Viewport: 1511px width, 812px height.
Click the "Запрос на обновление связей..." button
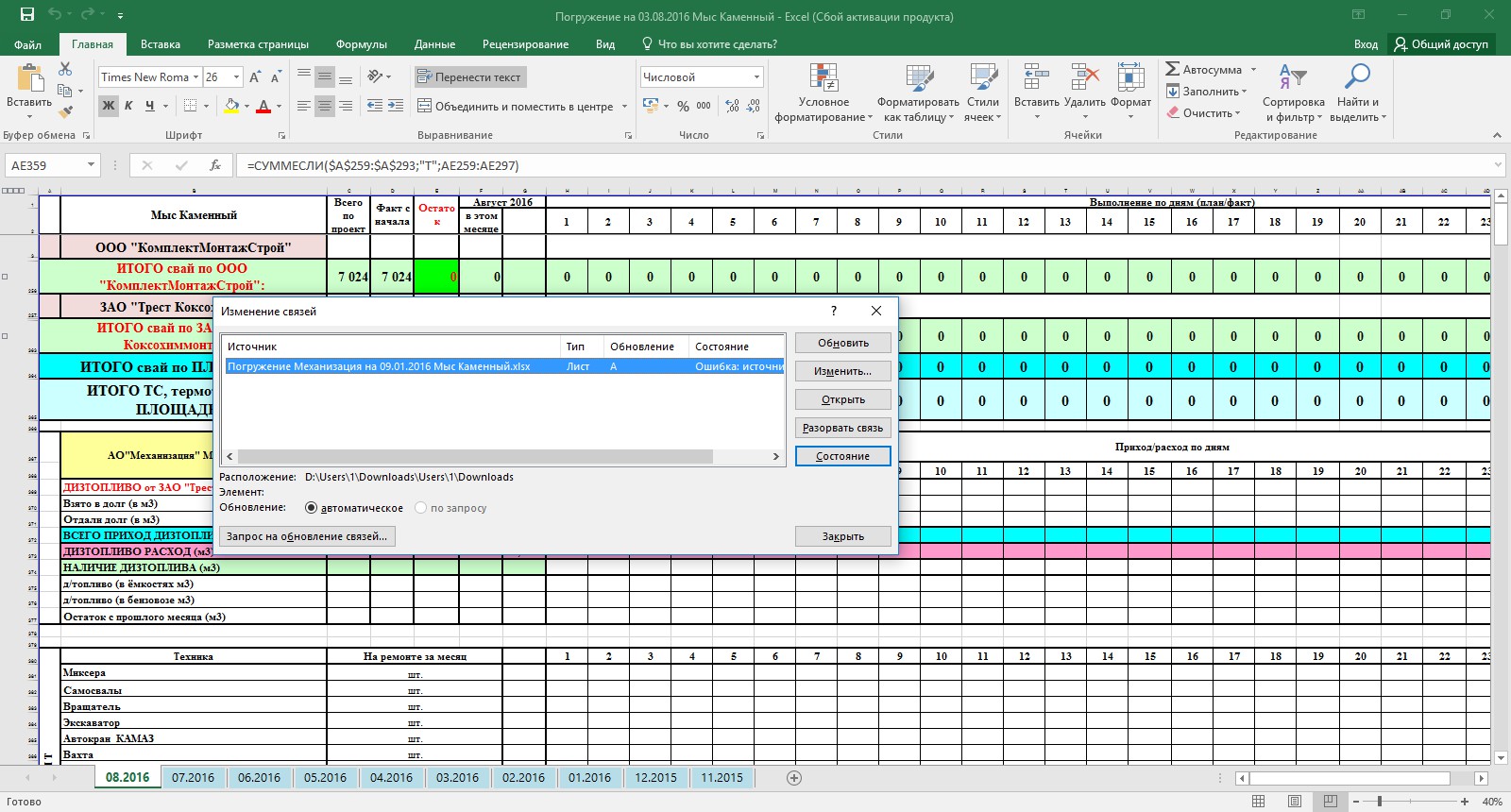point(307,536)
